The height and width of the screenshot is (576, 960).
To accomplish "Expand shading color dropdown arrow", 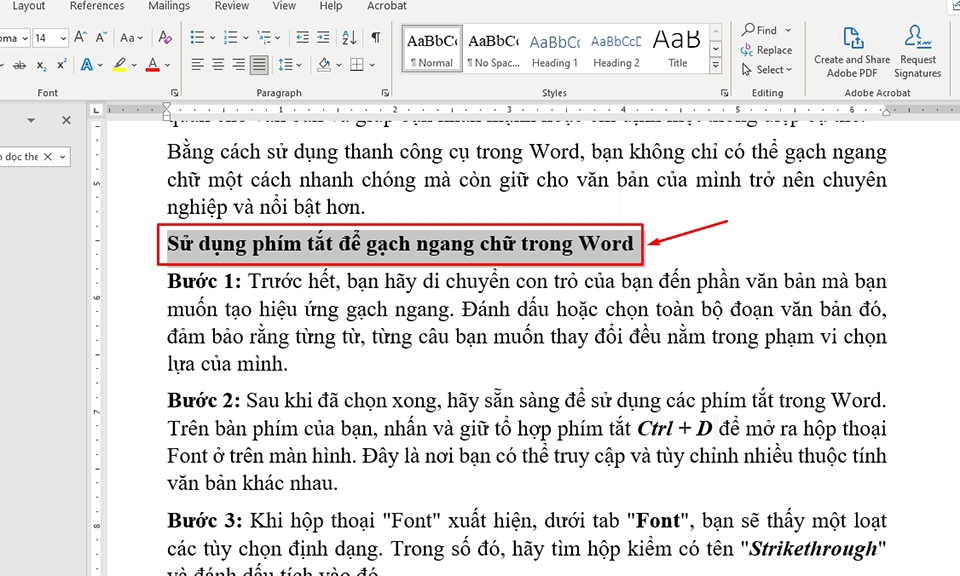I will pos(339,65).
